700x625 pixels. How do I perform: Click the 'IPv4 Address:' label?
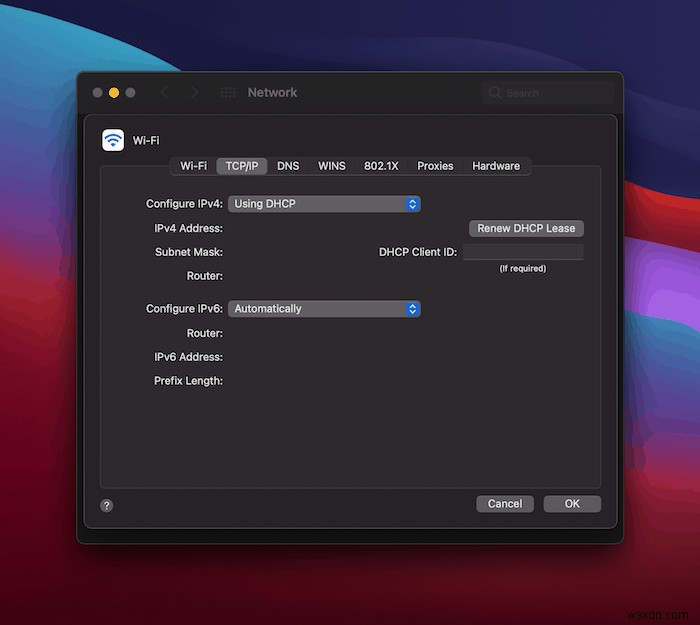click(x=188, y=229)
